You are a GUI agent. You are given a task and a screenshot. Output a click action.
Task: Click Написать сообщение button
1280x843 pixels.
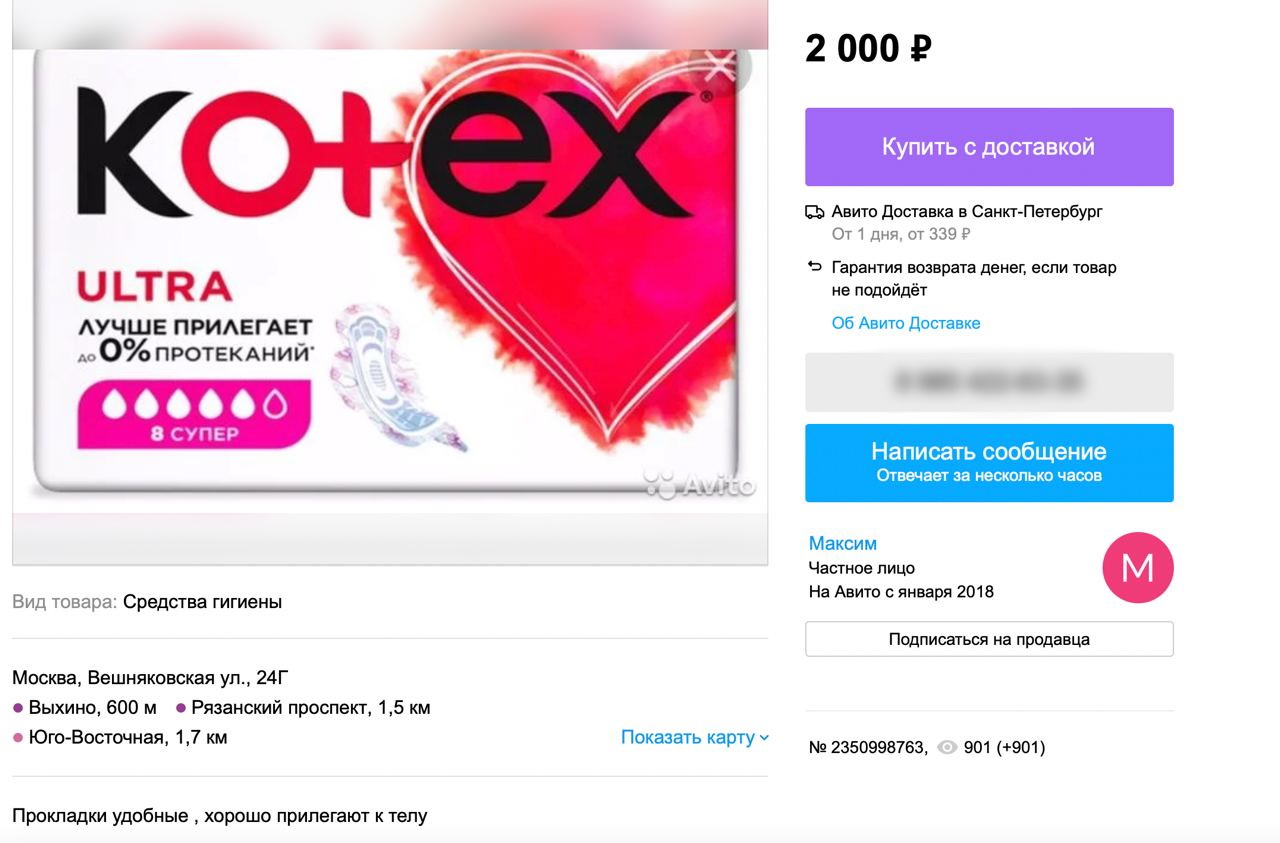(989, 463)
